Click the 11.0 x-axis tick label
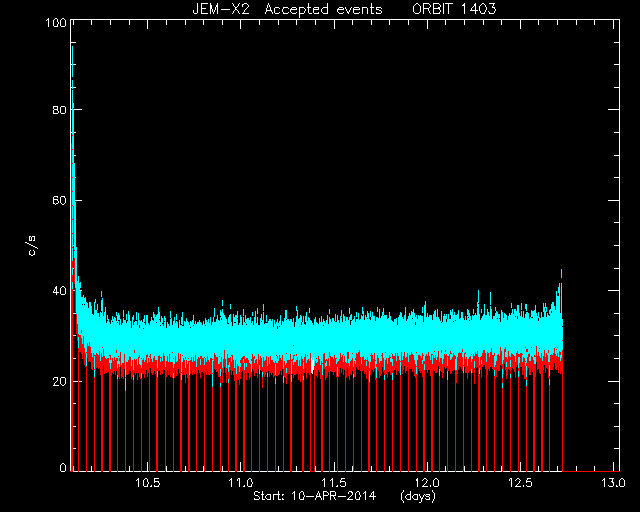Viewport: 640px width, 512px height. point(241,483)
